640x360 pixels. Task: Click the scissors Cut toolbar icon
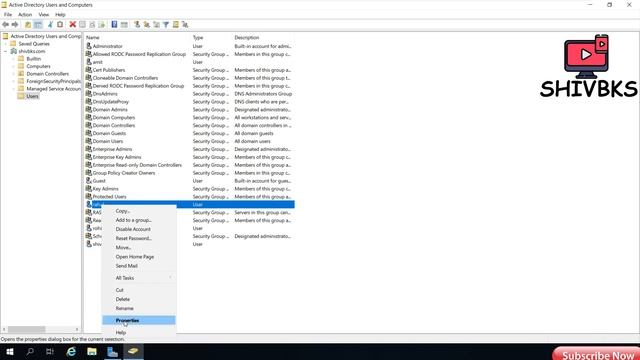(x=51, y=25)
